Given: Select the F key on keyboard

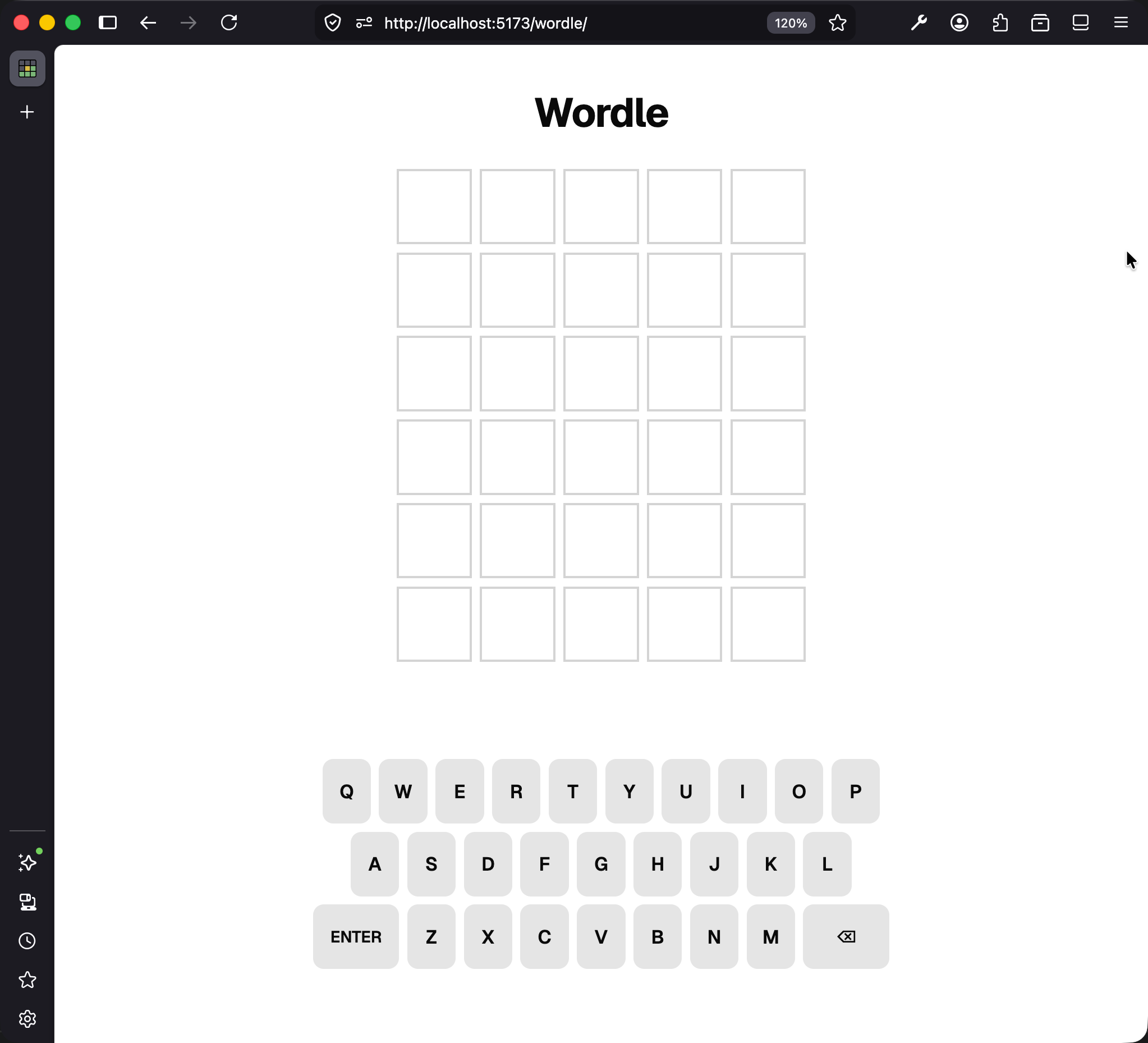Looking at the screenshot, I should [x=544, y=863].
